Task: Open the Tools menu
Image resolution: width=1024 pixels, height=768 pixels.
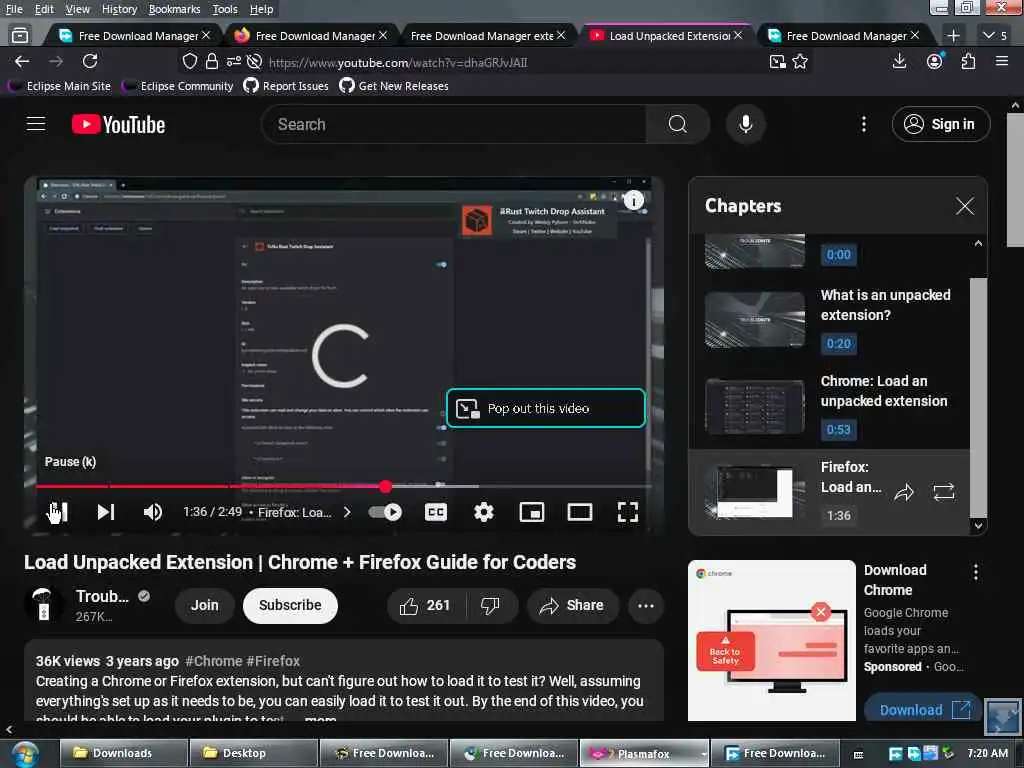Action: 225,9
